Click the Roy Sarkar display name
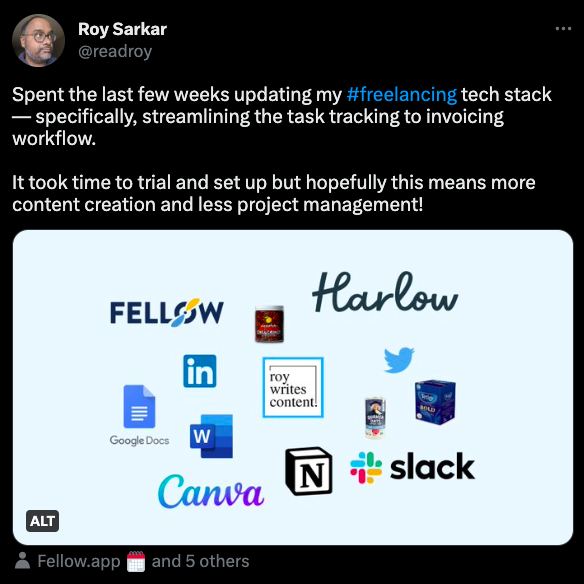This screenshot has height=584, width=584. pyautogui.click(x=123, y=29)
